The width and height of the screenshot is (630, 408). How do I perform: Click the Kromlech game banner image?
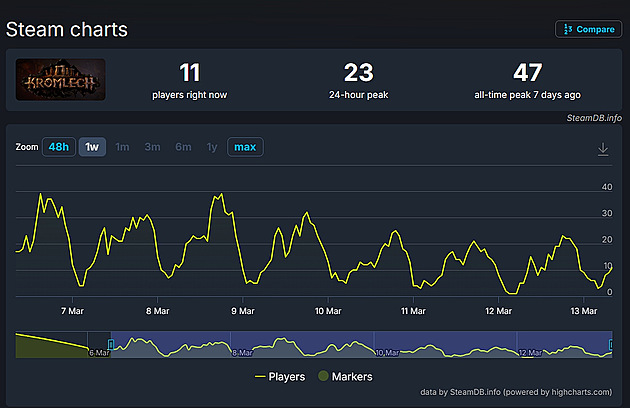[x=60, y=80]
